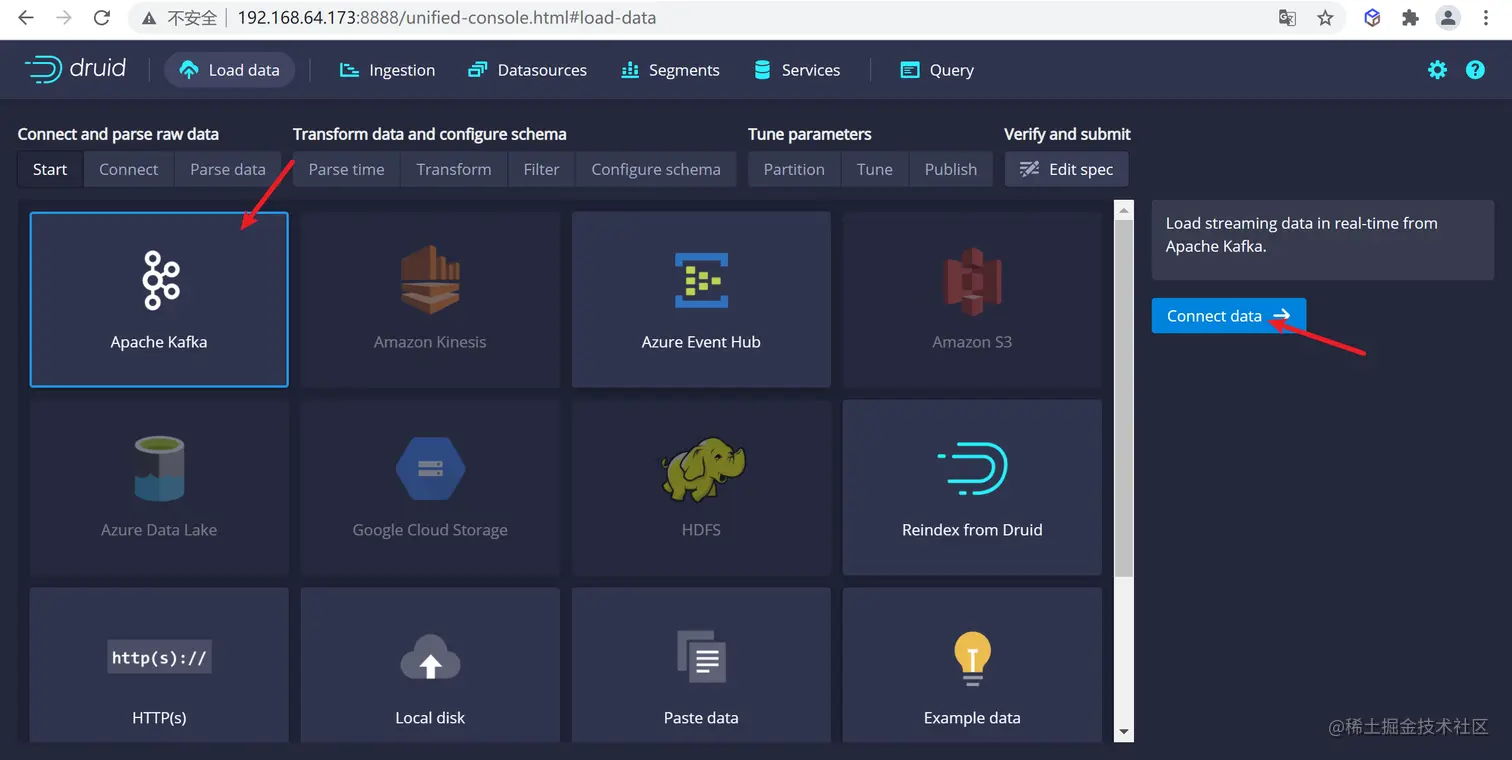Choose the Azure Data Lake source card
1512x760 pixels.
click(159, 487)
